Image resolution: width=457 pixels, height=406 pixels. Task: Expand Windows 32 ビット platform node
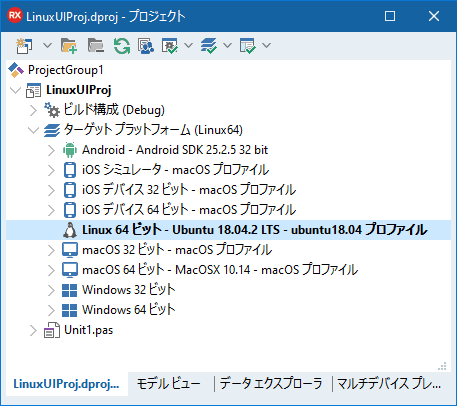(x=51, y=290)
